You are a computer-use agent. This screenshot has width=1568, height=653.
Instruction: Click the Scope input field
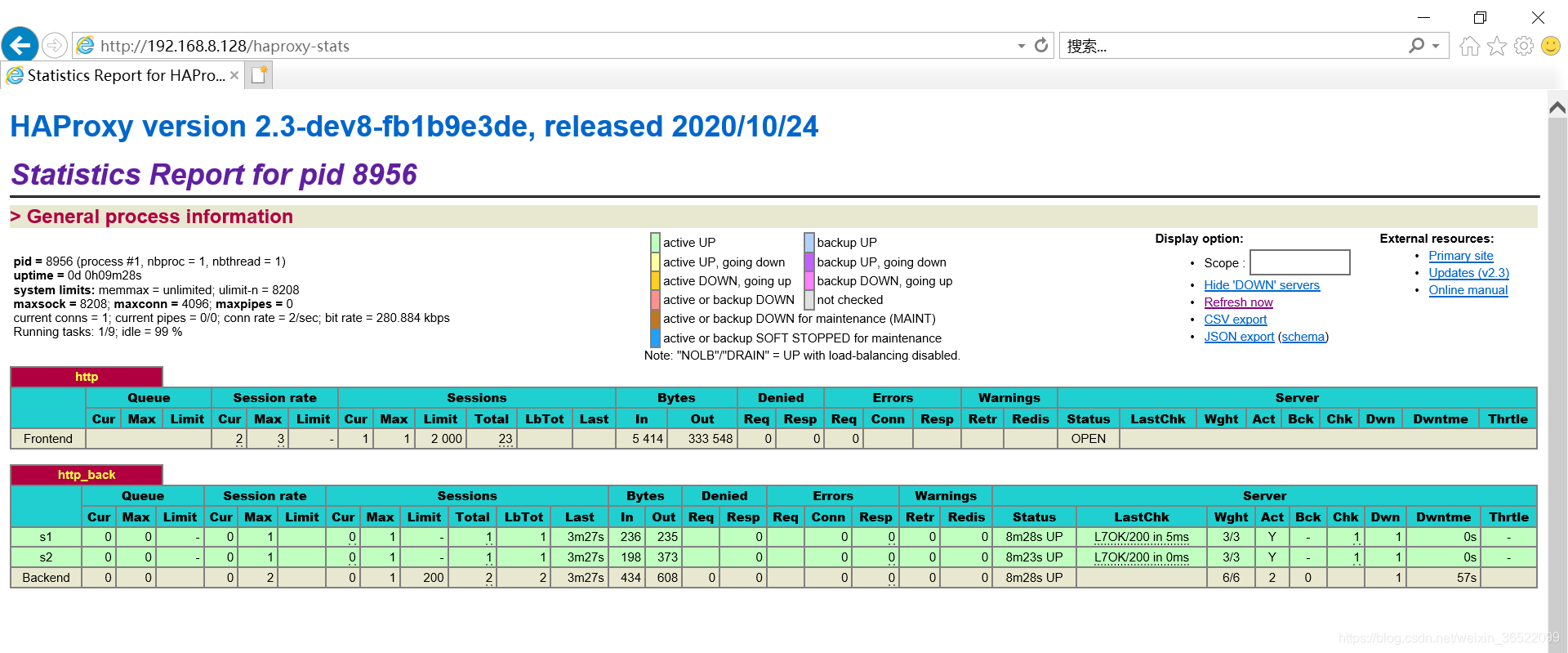1300,262
